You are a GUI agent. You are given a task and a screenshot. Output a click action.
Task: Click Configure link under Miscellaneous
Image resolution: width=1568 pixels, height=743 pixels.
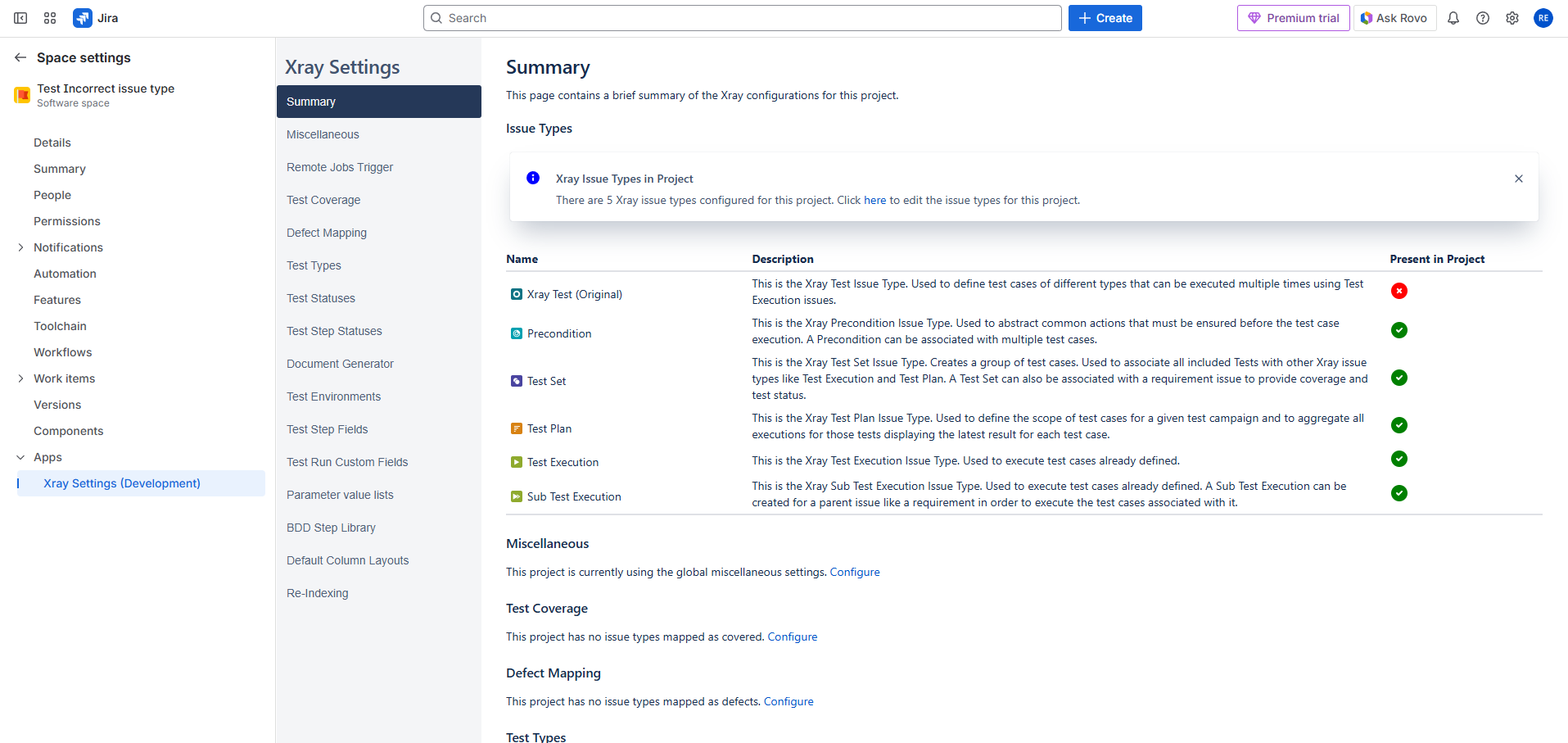tap(855, 572)
